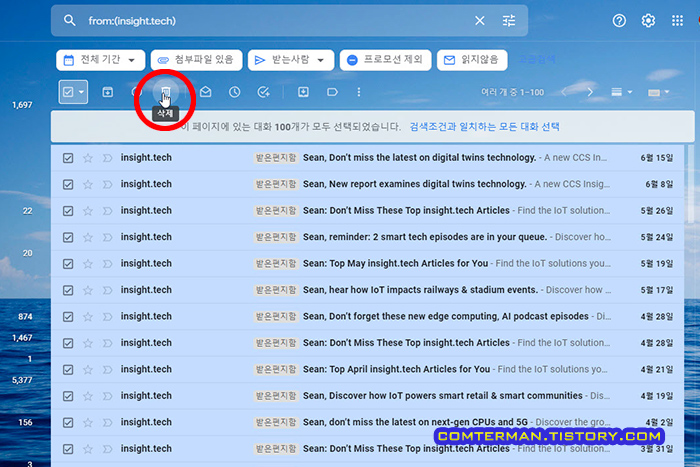Uncheck the 5월 24일 smart tech email
The image size is (700, 467).
tap(68, 237)
